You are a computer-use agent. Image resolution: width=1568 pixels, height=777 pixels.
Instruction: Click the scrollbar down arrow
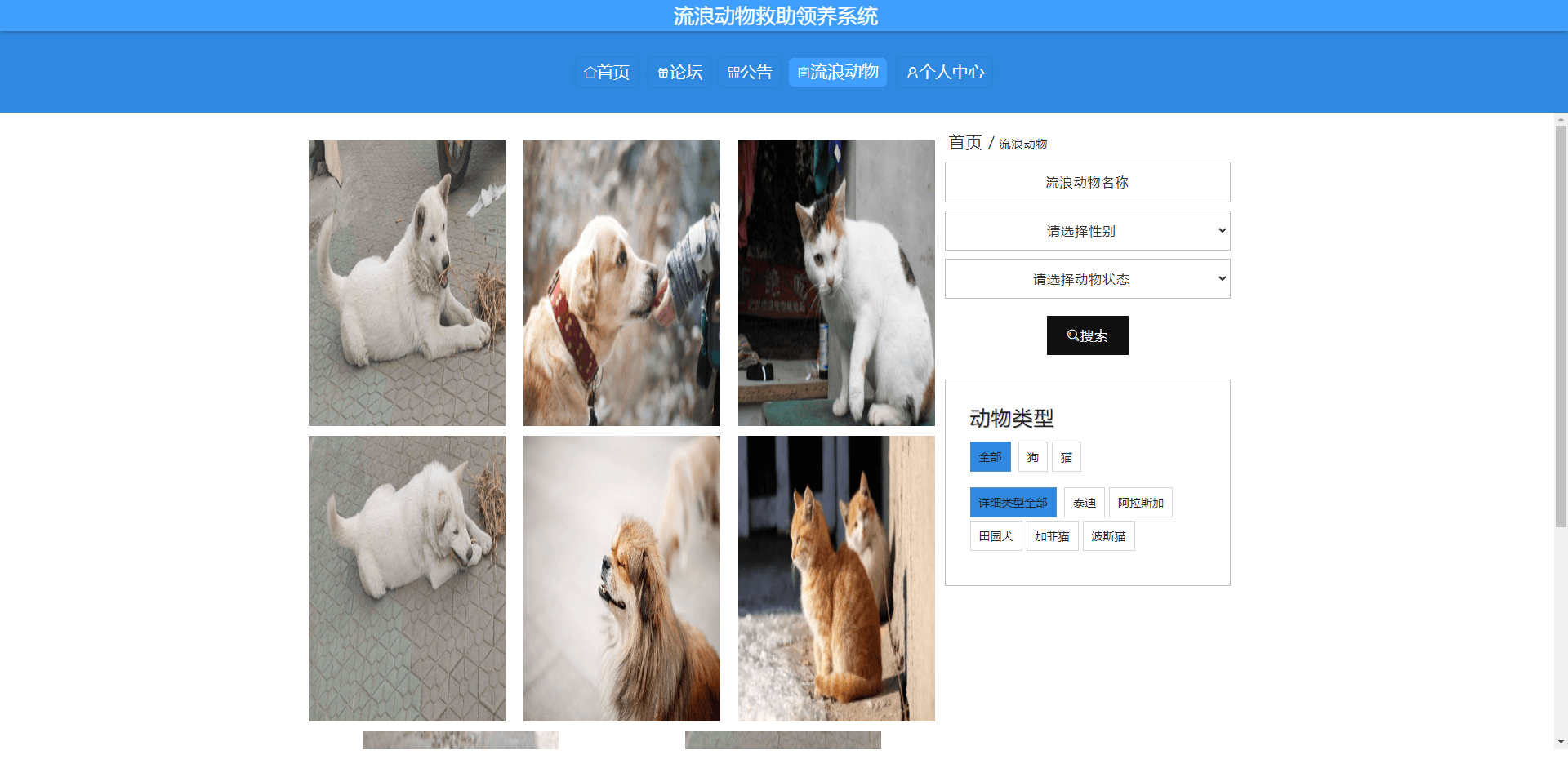[1561, 742]
